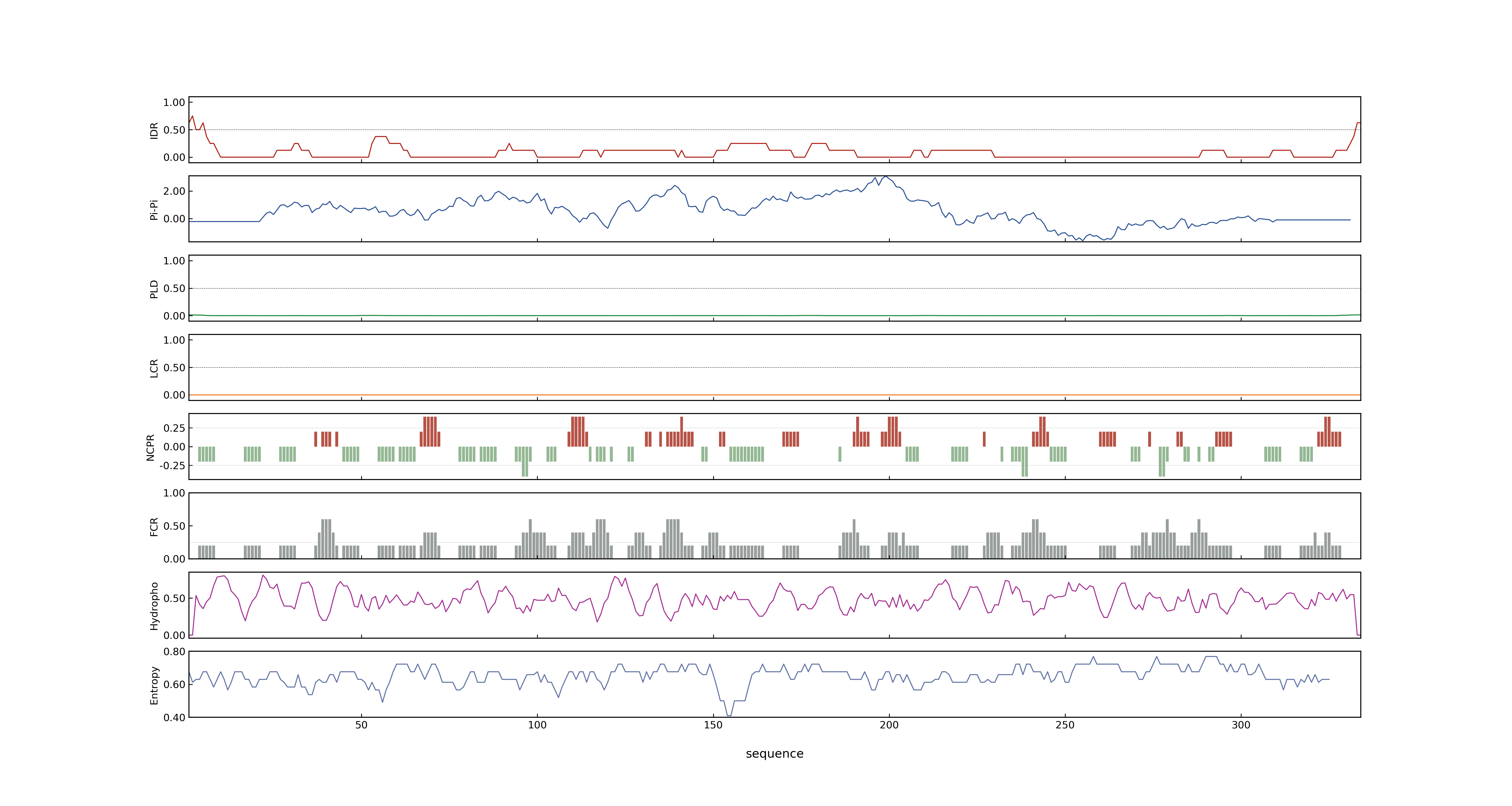Click the x-axis tick label 100
Screen dimensions: 1512x806
[x=537, y=725]
